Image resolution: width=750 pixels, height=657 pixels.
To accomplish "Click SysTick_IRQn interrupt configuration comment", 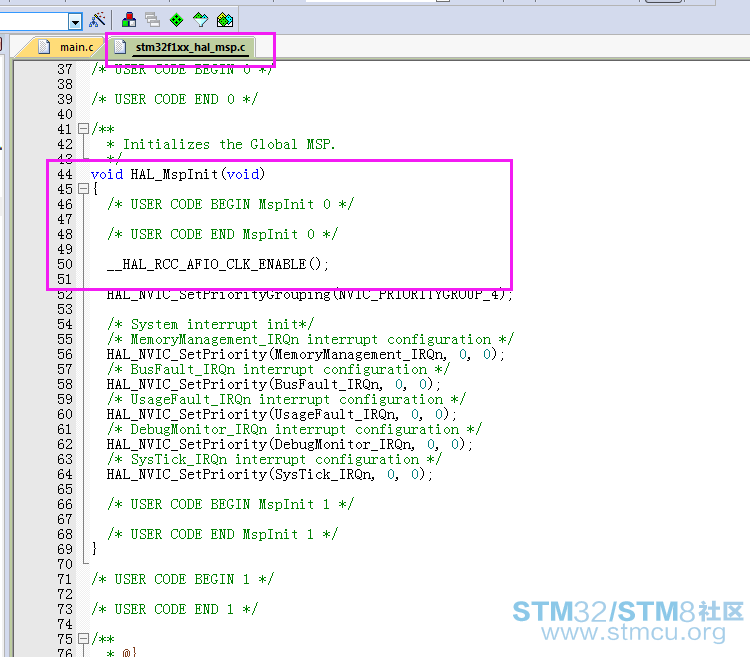I will pyautogui.click(x=275, y=460).
